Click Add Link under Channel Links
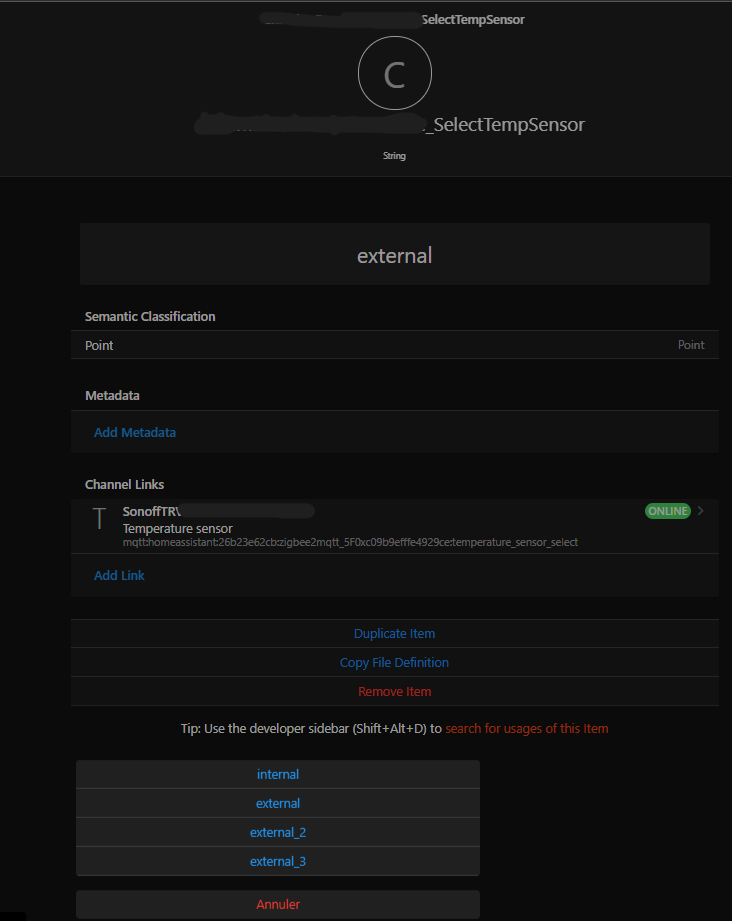732x921 pixels. pyautogui.click(x=119, y=576)
